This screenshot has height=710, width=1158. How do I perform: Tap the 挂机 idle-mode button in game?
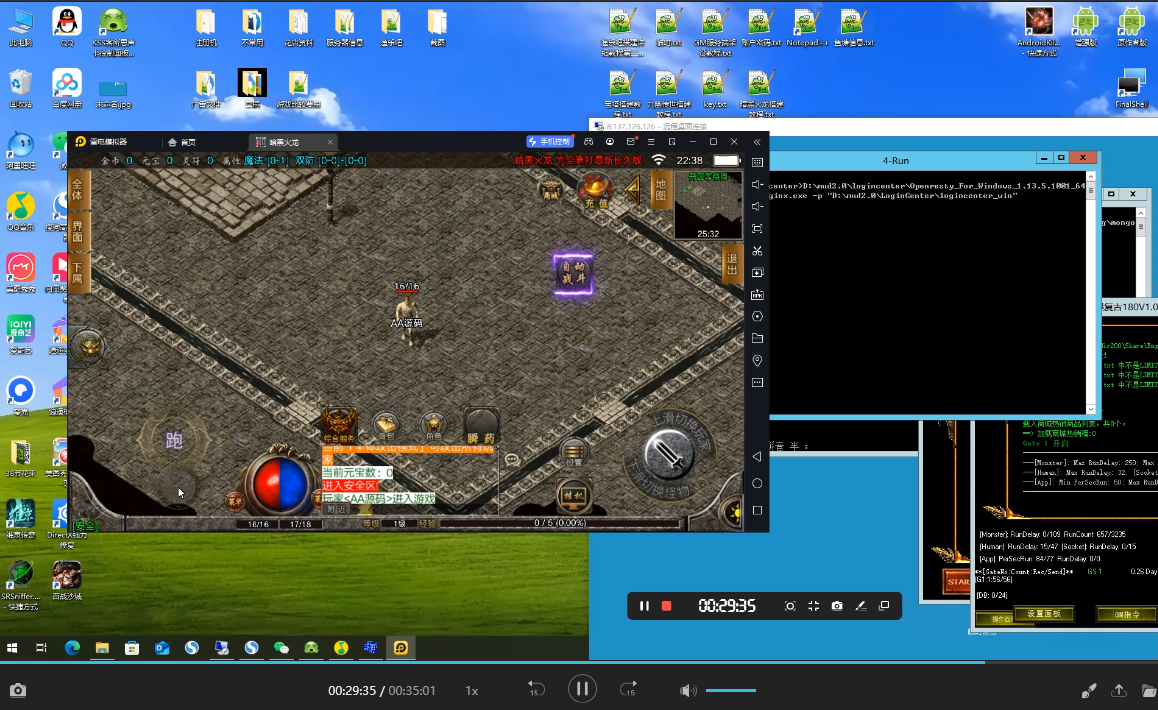tap(573, 494)
